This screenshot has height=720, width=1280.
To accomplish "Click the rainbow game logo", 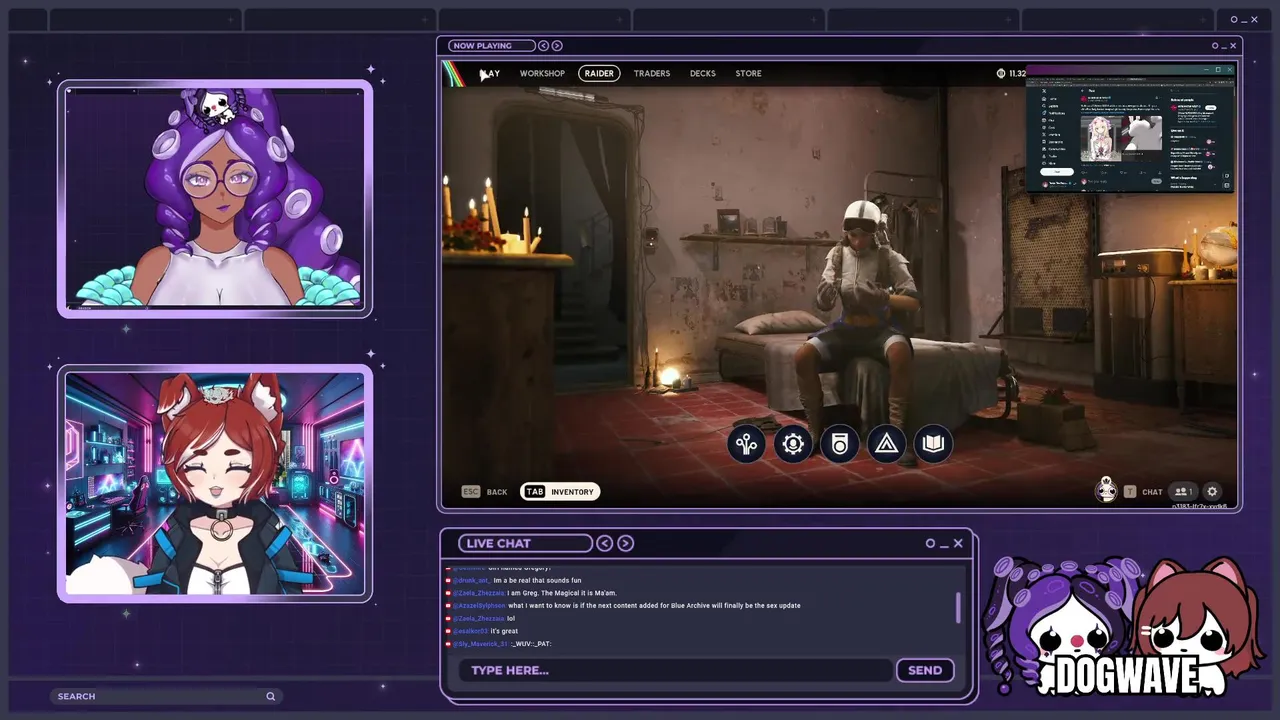I will 453,73.
